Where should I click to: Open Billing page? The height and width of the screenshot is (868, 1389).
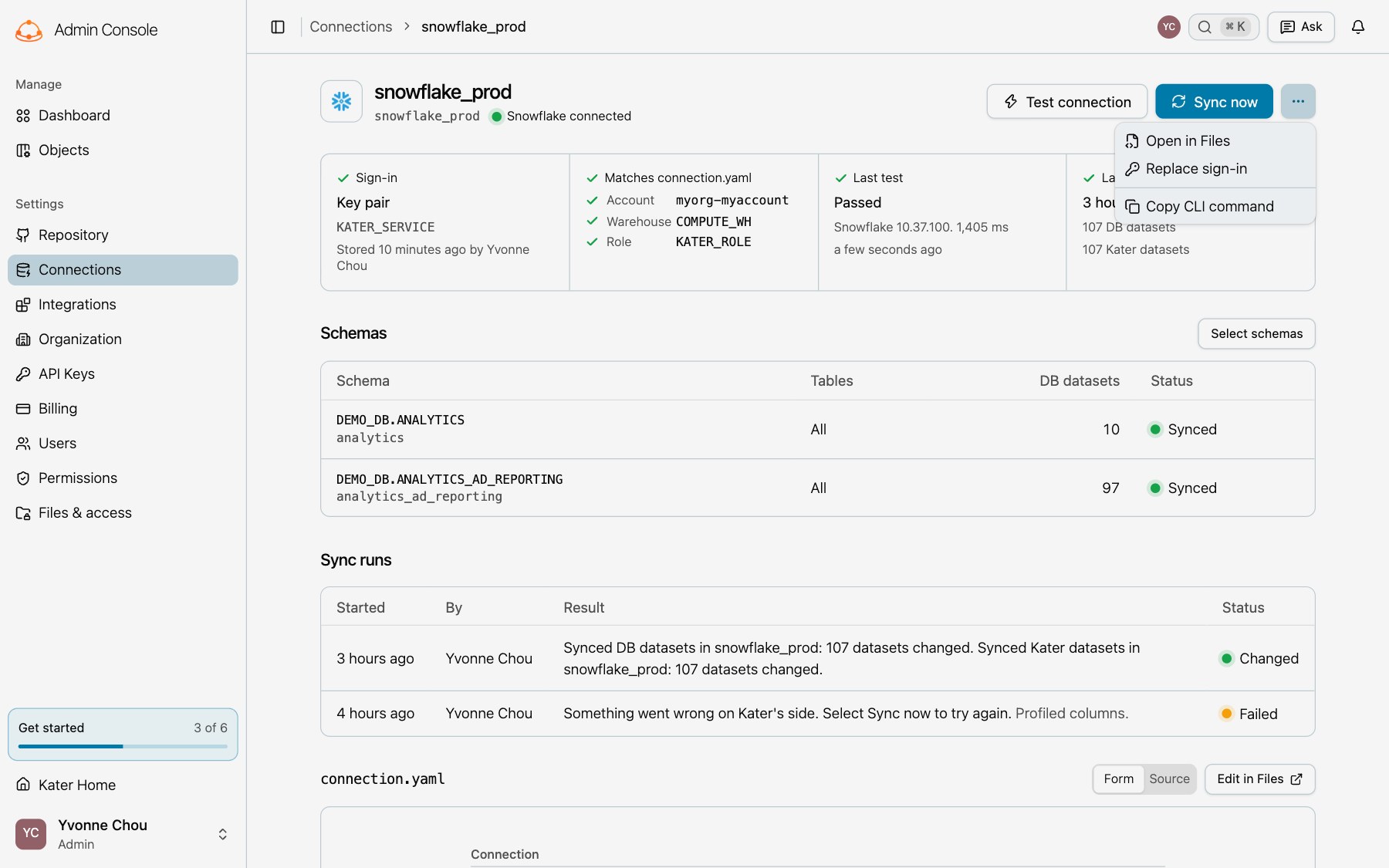[x=123, y=409]
